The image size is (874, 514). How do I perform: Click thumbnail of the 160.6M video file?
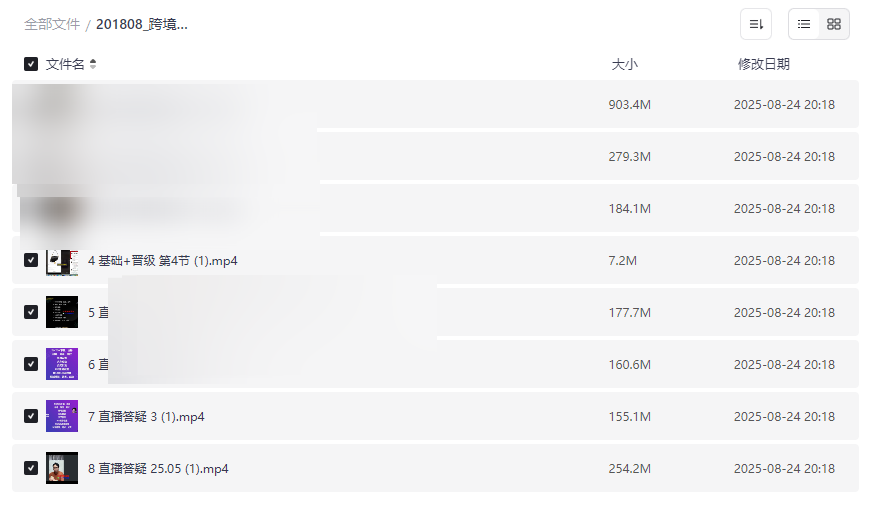pyautogui.click(x=62, y=364)
